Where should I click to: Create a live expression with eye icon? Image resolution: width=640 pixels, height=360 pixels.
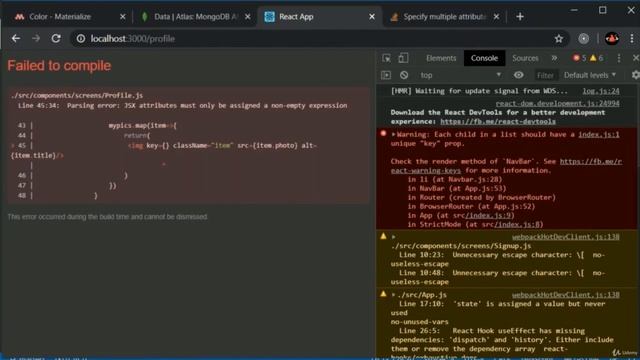[x=518, y=75]
